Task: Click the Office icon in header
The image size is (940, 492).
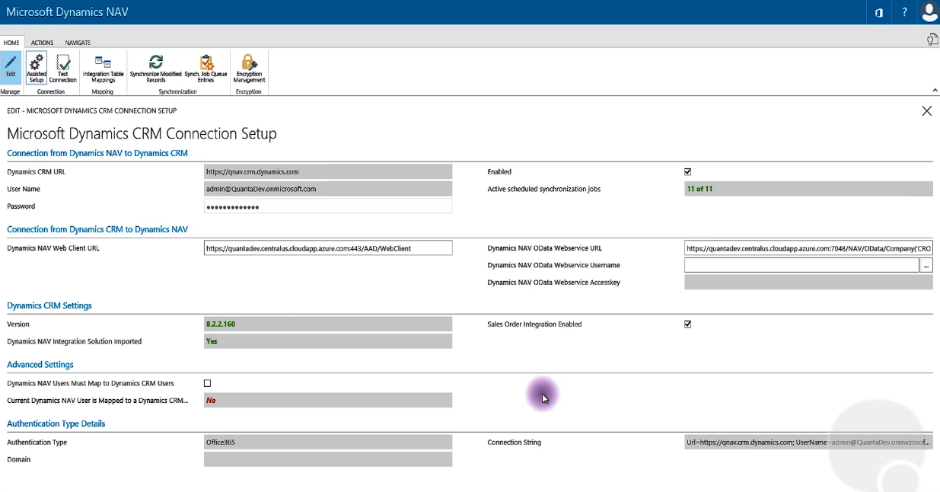Action: [879, 12]
